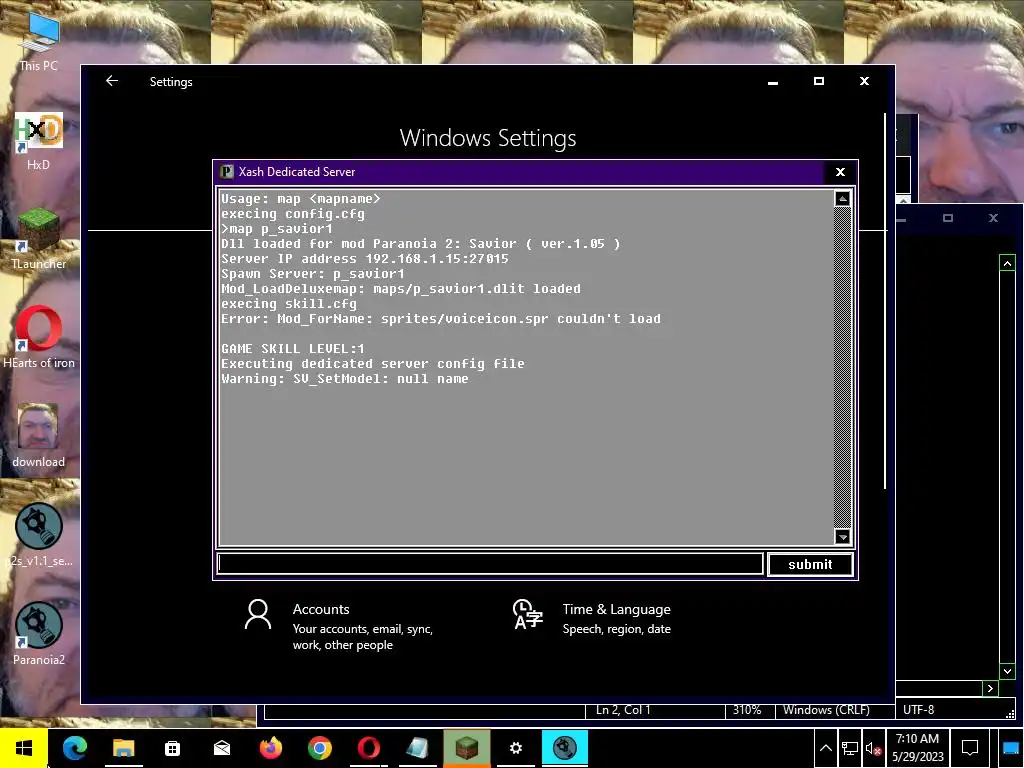The image size is (1024, 768).
Task: Launch the Paranoia2 desktop shortcut
Action: pos(39,633)
